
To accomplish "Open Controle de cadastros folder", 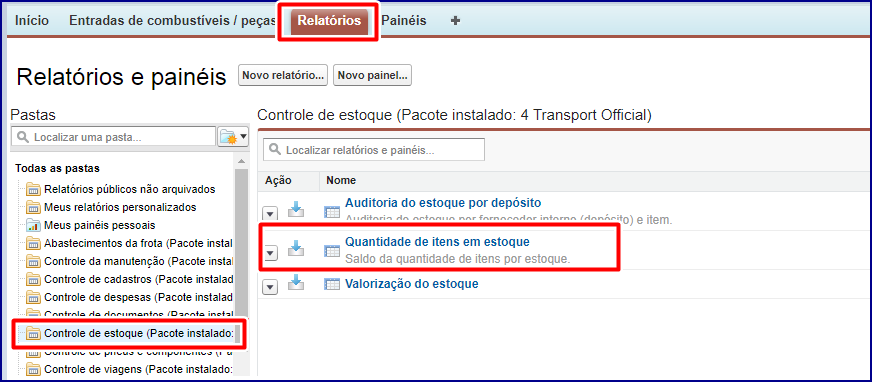I will point(138,279).
